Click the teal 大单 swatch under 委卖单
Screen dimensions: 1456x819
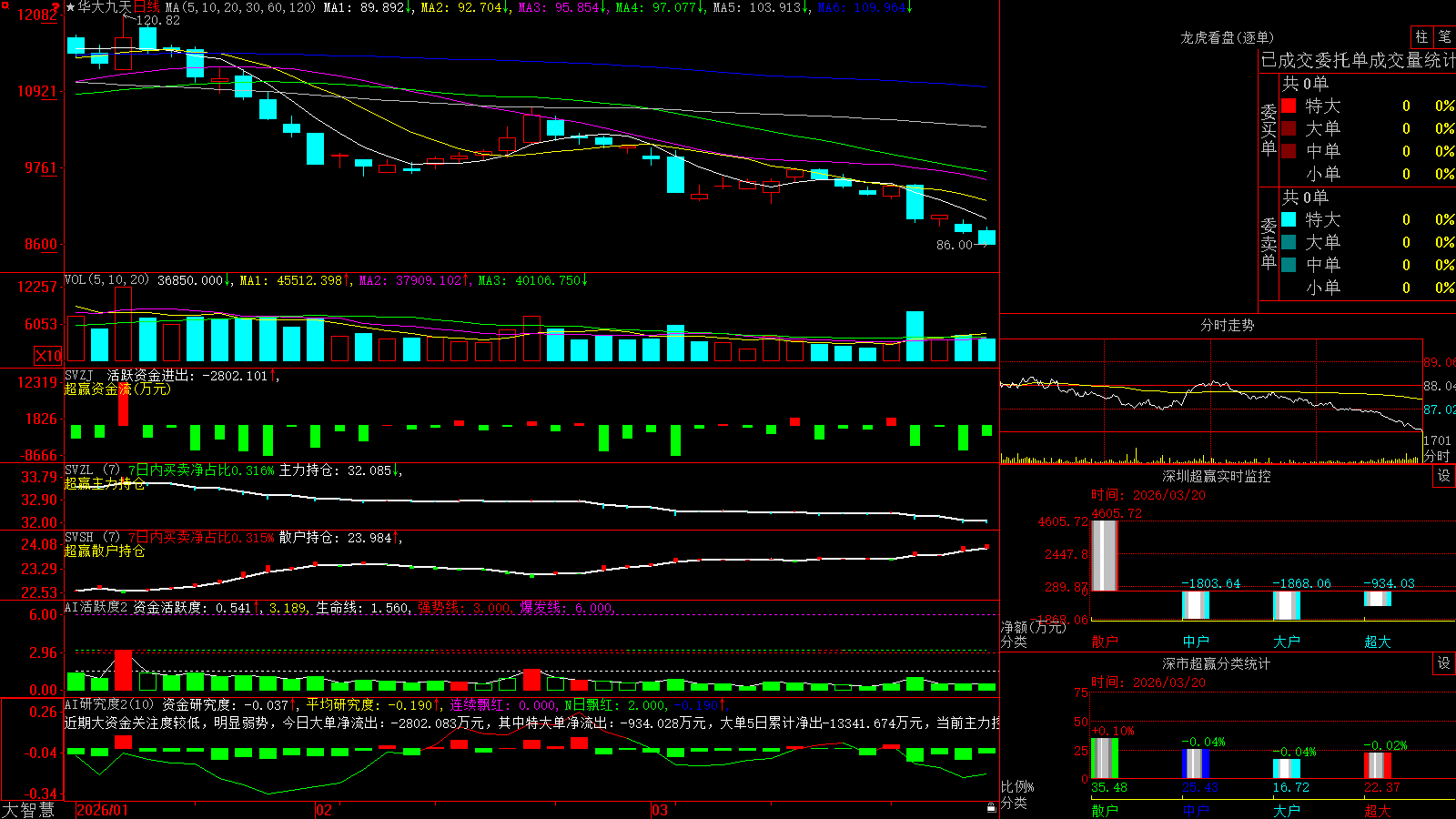pyautogui.click(x=1289, y=242)
